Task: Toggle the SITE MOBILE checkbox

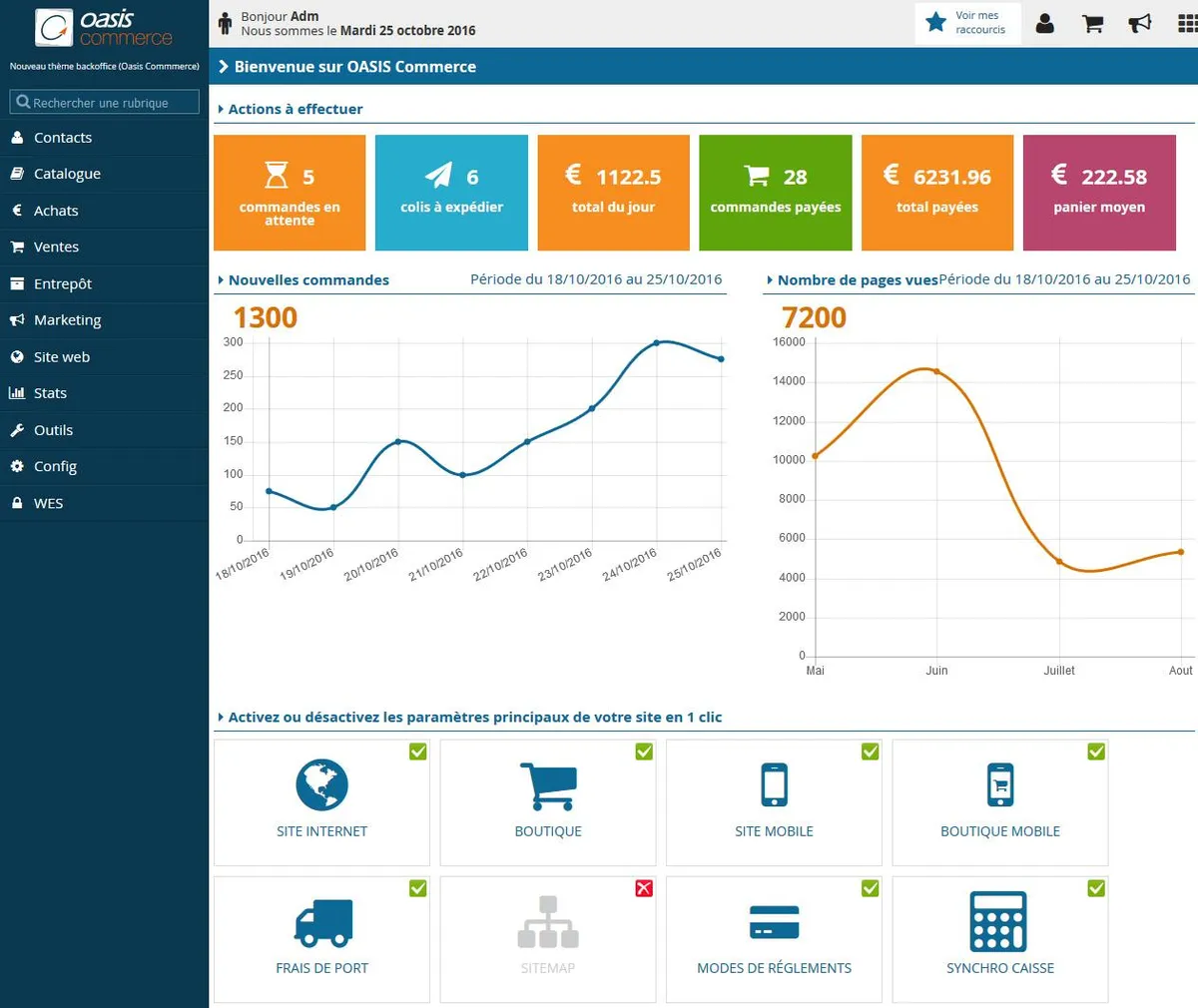Action: coord(871,752)
